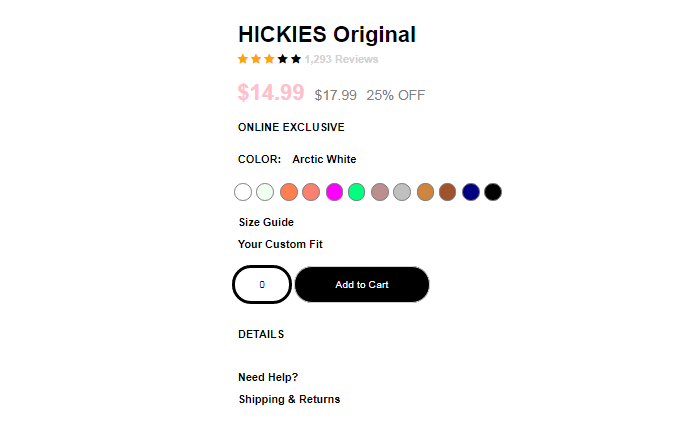Select the silver gray color swatch
Image resolution: width=681 pixels, height=436 pixels.
pos(402,192)
